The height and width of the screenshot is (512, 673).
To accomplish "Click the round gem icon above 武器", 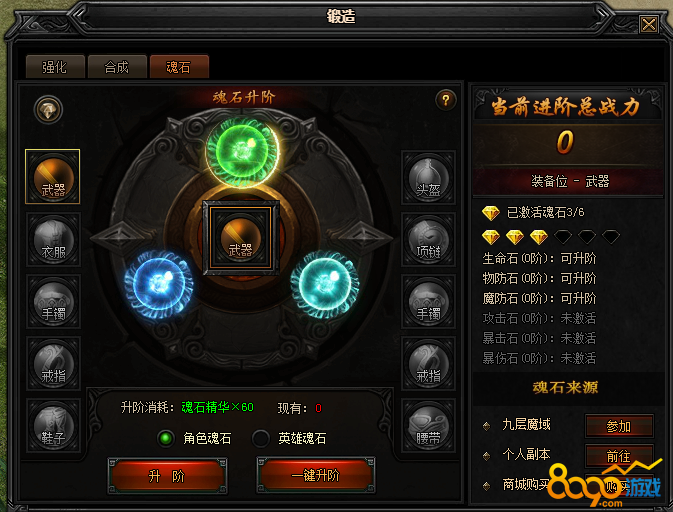I will click(x=49, y=110).
